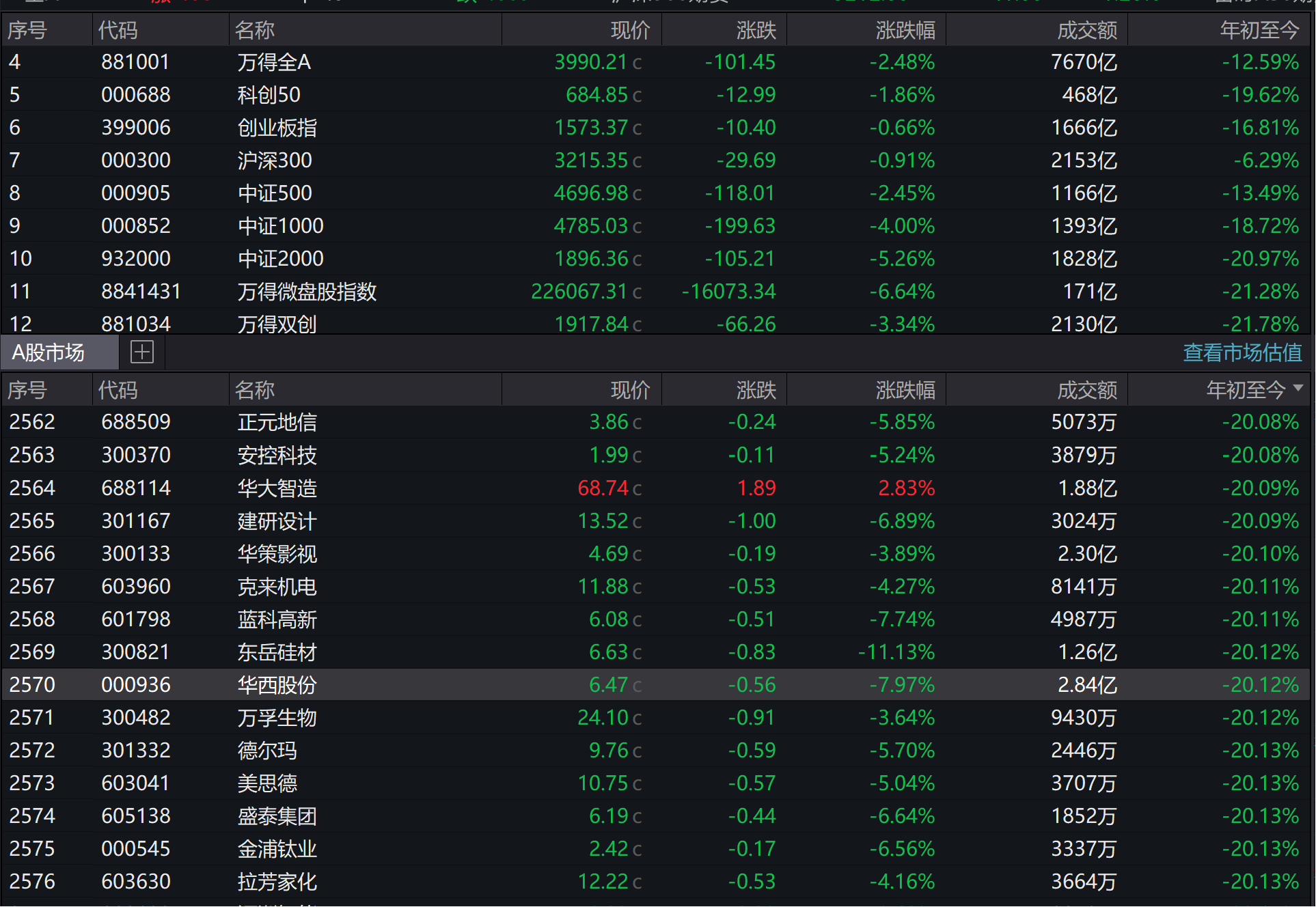Click the 年初至今 sort arrow in lower table
Image resolution: width=1316 pixels, height=907 pixels.
(1298, 388)
